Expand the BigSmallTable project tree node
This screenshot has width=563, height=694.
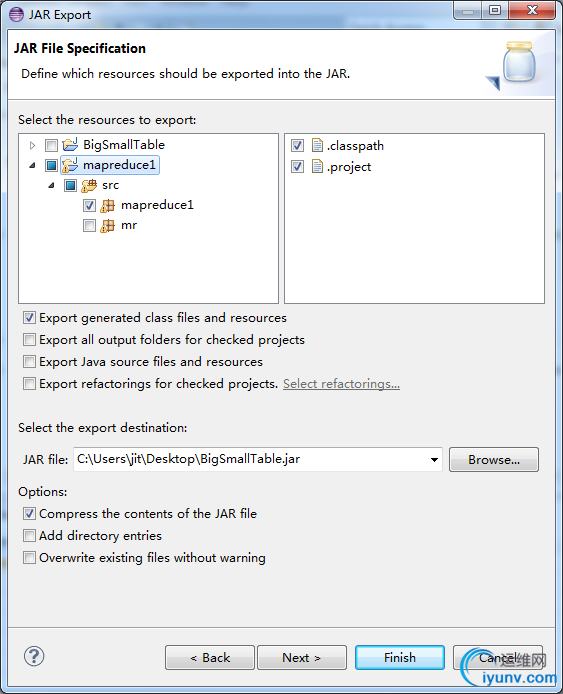32,145
